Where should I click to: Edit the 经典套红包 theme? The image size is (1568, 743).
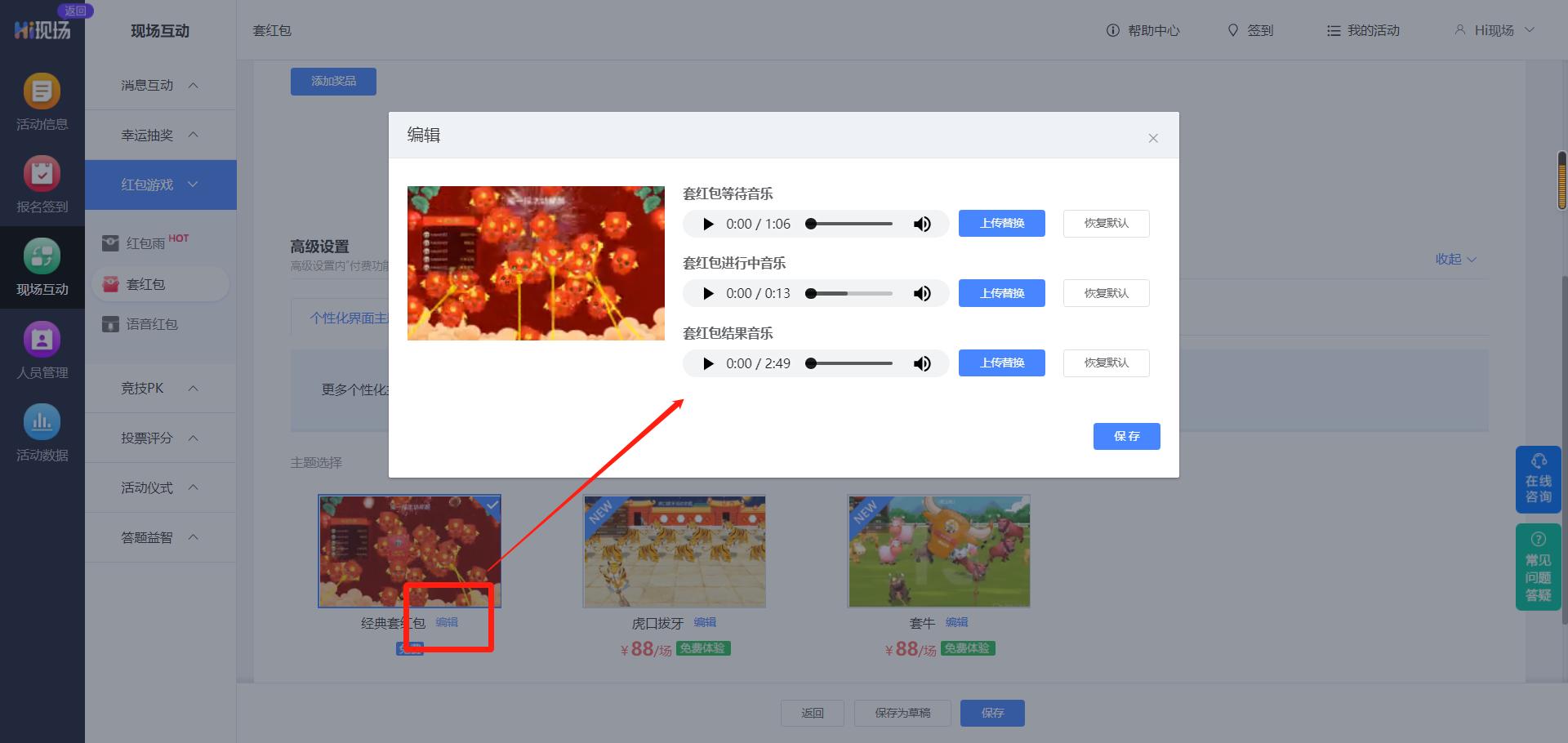(447, 622)
